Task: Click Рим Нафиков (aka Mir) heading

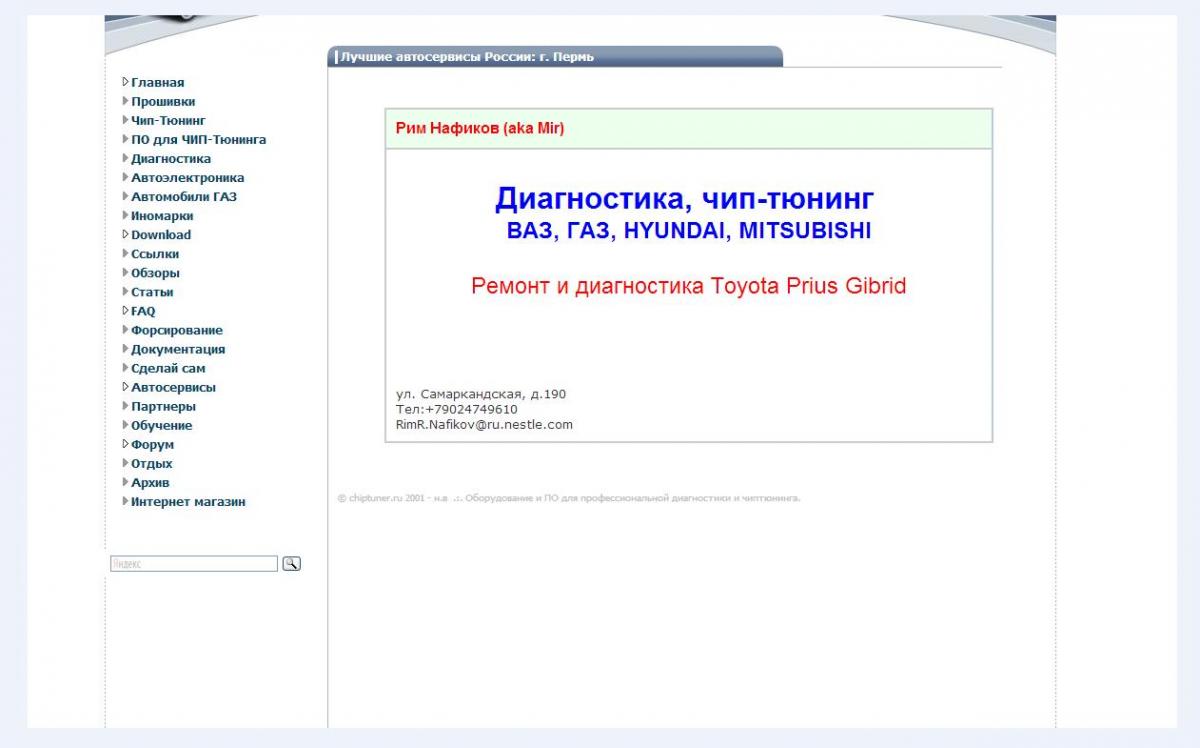Action: 480,128
